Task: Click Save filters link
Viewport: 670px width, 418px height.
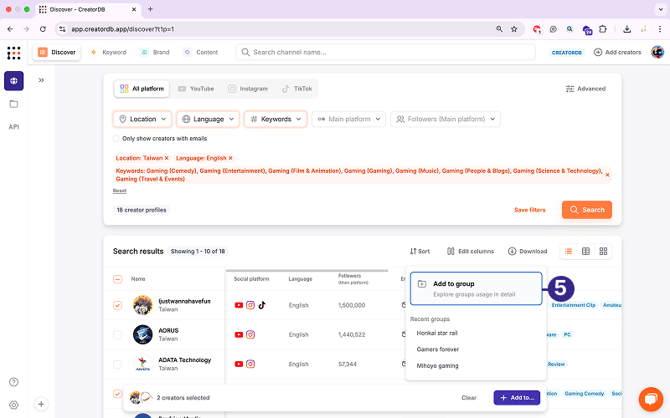Action: coord(530,210)
